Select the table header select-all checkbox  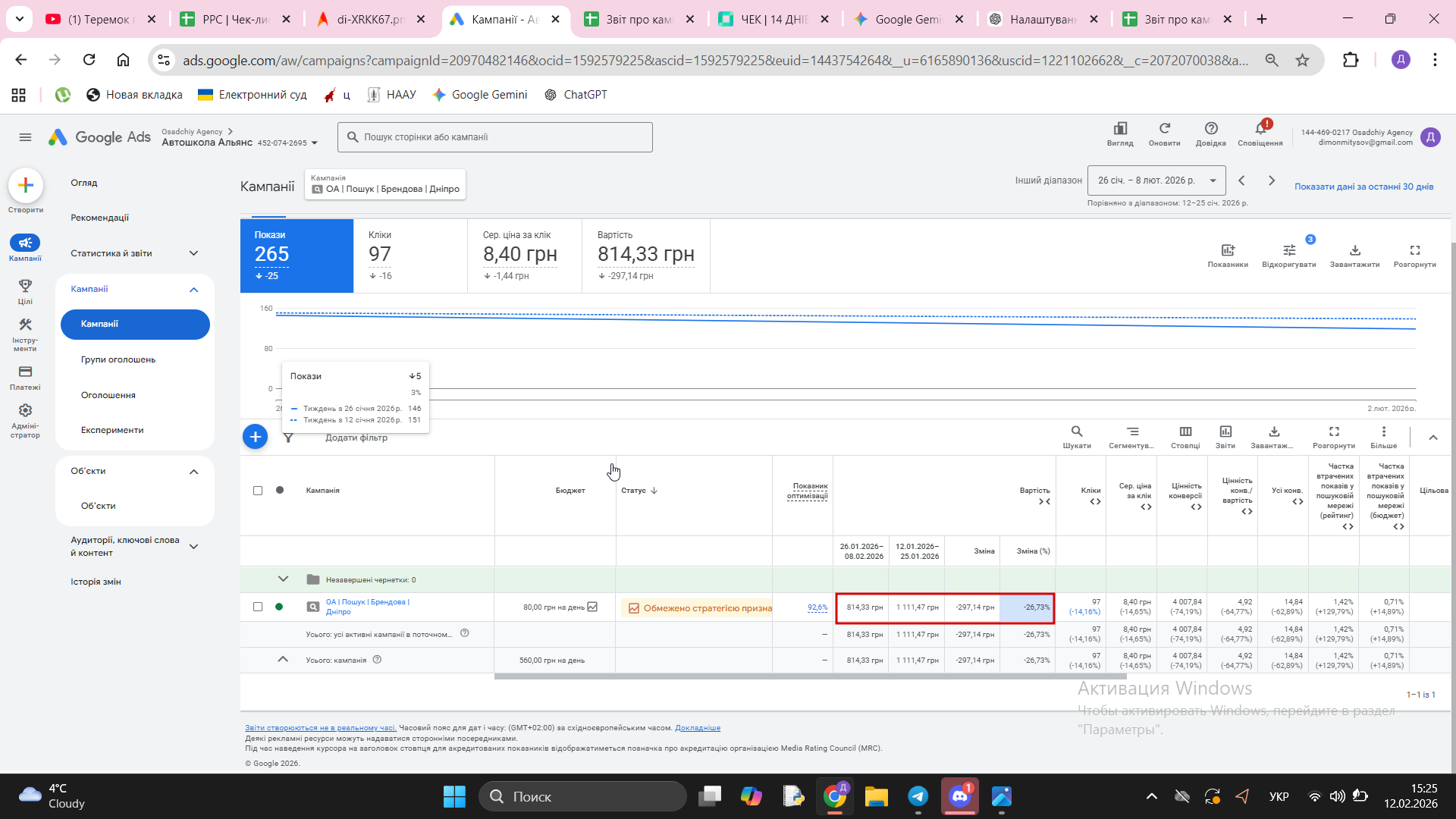pyautogui.click(x=258, y=491)
